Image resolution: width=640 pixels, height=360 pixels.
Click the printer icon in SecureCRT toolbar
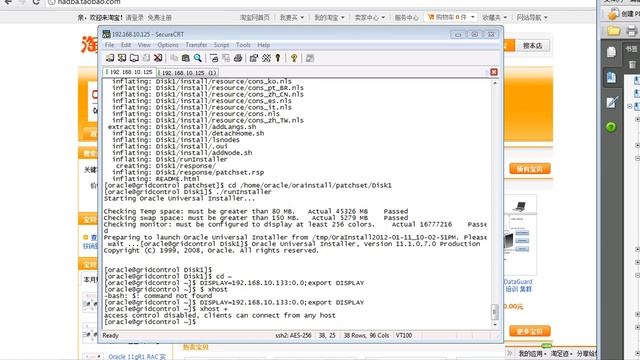pyautogui.click(x=238, y=58)
